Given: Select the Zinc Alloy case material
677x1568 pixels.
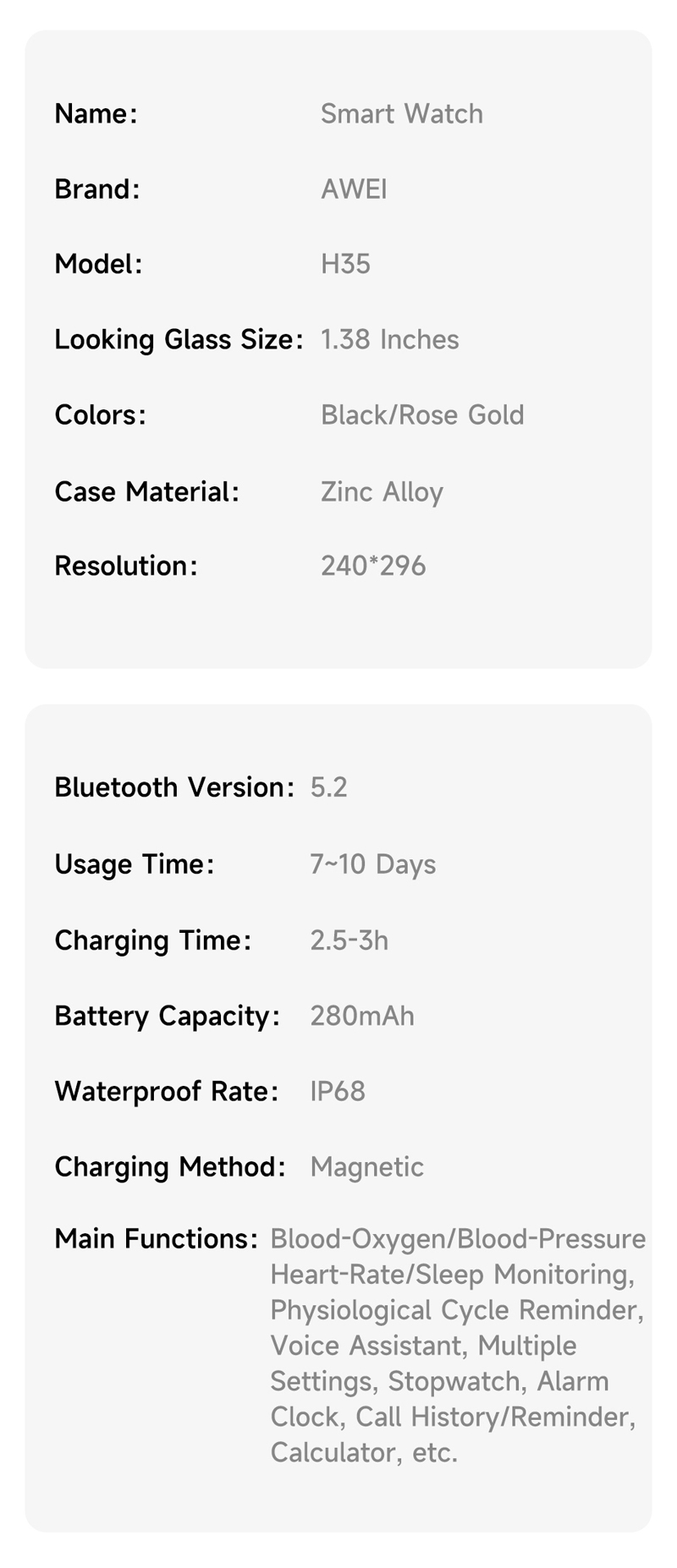Looking at the screenshot, I should [x=382, y=492].
